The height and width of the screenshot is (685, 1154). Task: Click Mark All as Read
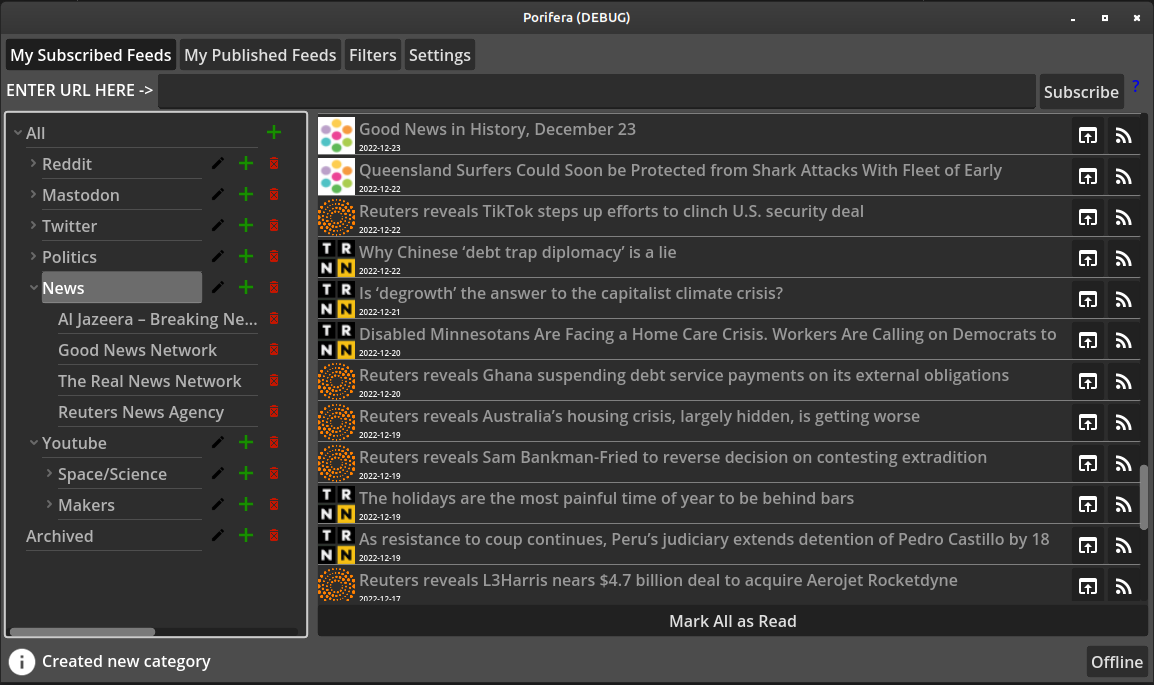coord(732,621)
